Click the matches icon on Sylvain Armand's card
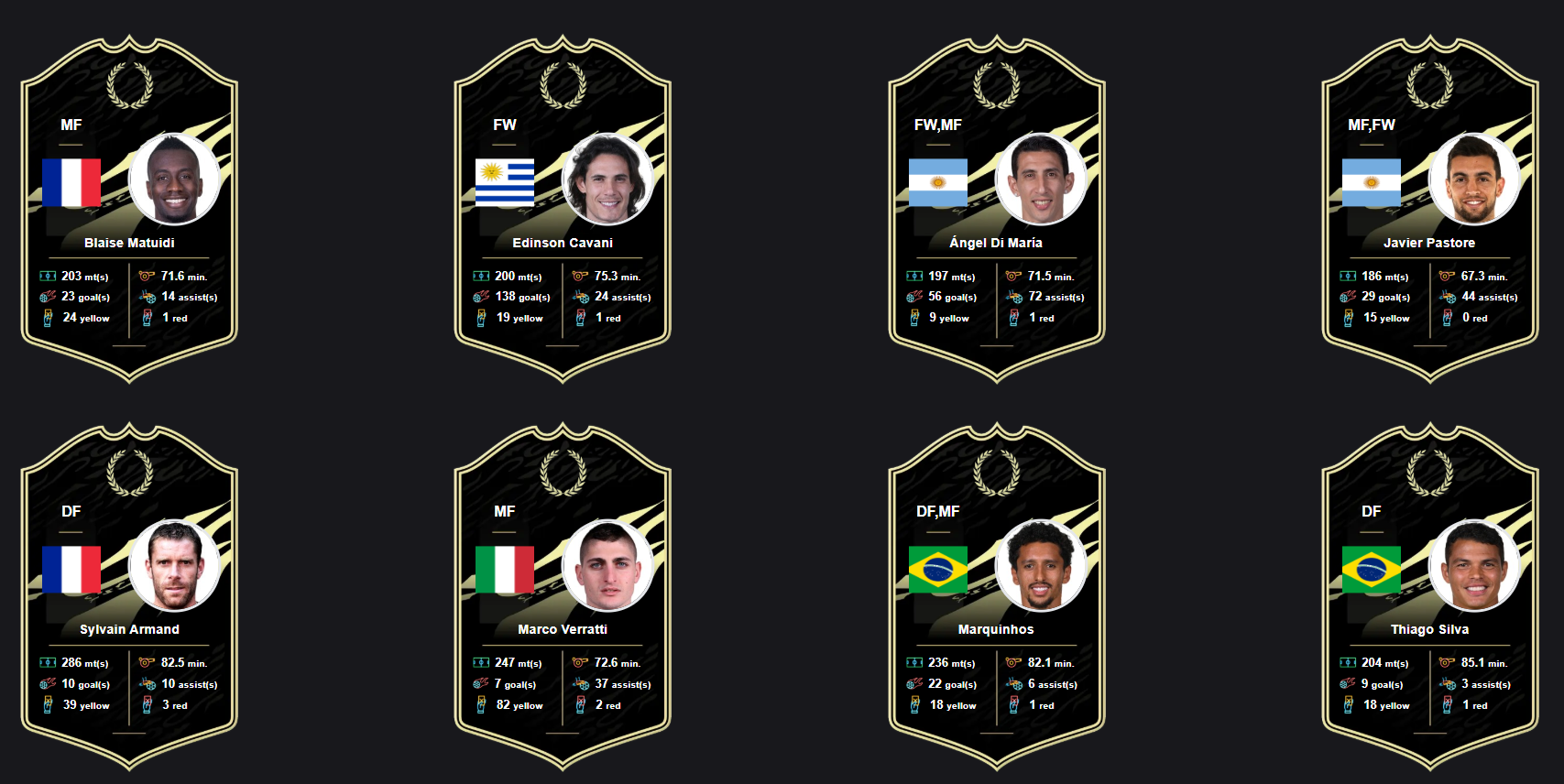The width and height of the screenshot is (1564, 784). [x=48, y=662]
